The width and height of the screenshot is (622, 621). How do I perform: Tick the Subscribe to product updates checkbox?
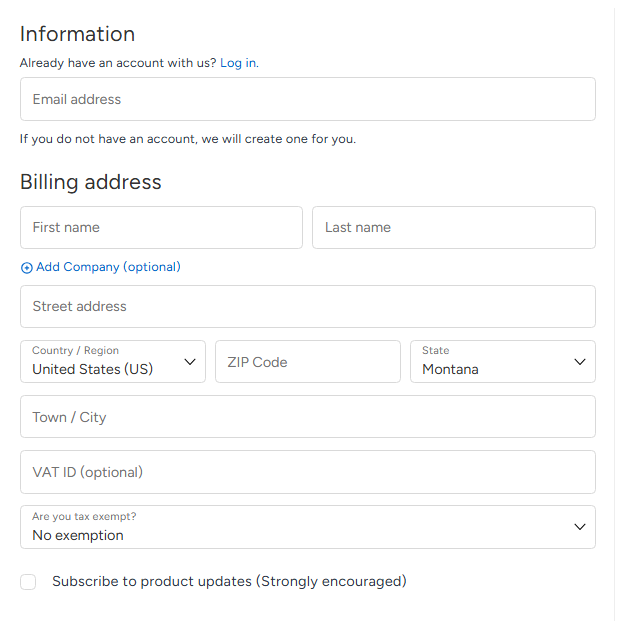[x=28, y=582]
